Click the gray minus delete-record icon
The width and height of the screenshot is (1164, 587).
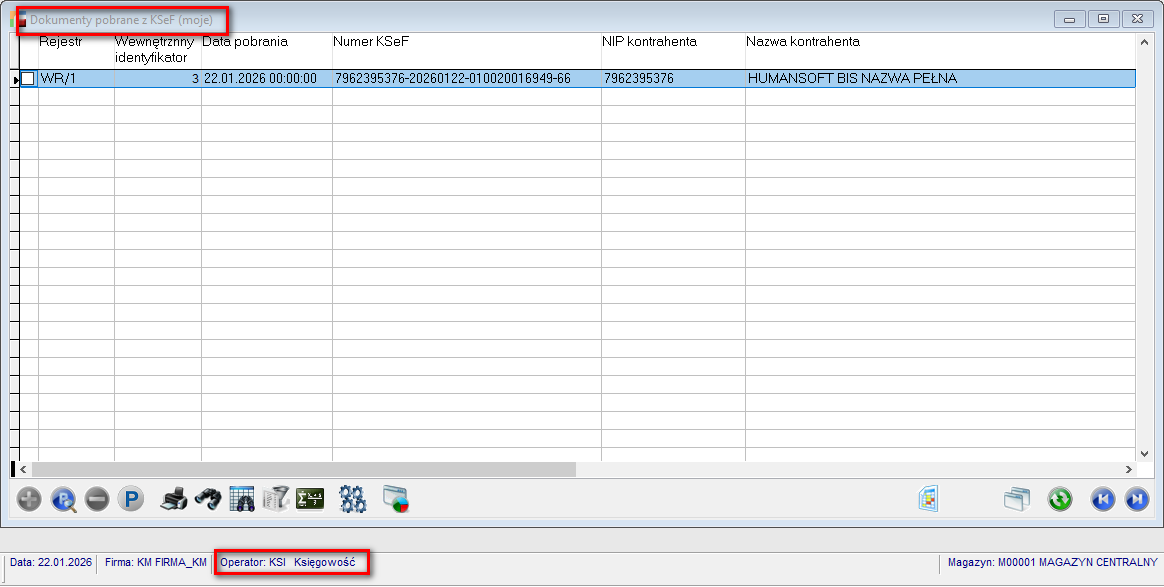tap(97, 499)
